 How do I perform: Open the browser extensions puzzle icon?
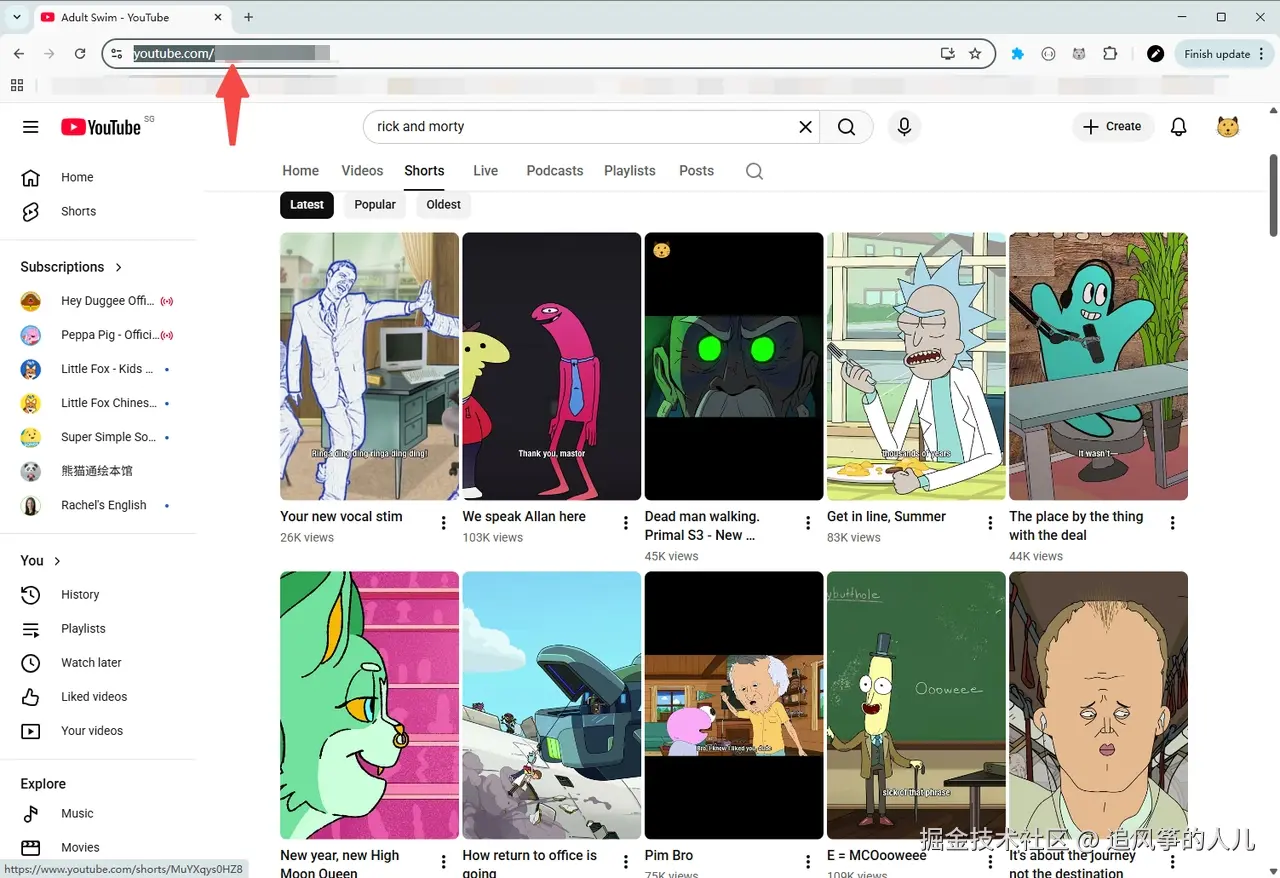pos(1110,54)
